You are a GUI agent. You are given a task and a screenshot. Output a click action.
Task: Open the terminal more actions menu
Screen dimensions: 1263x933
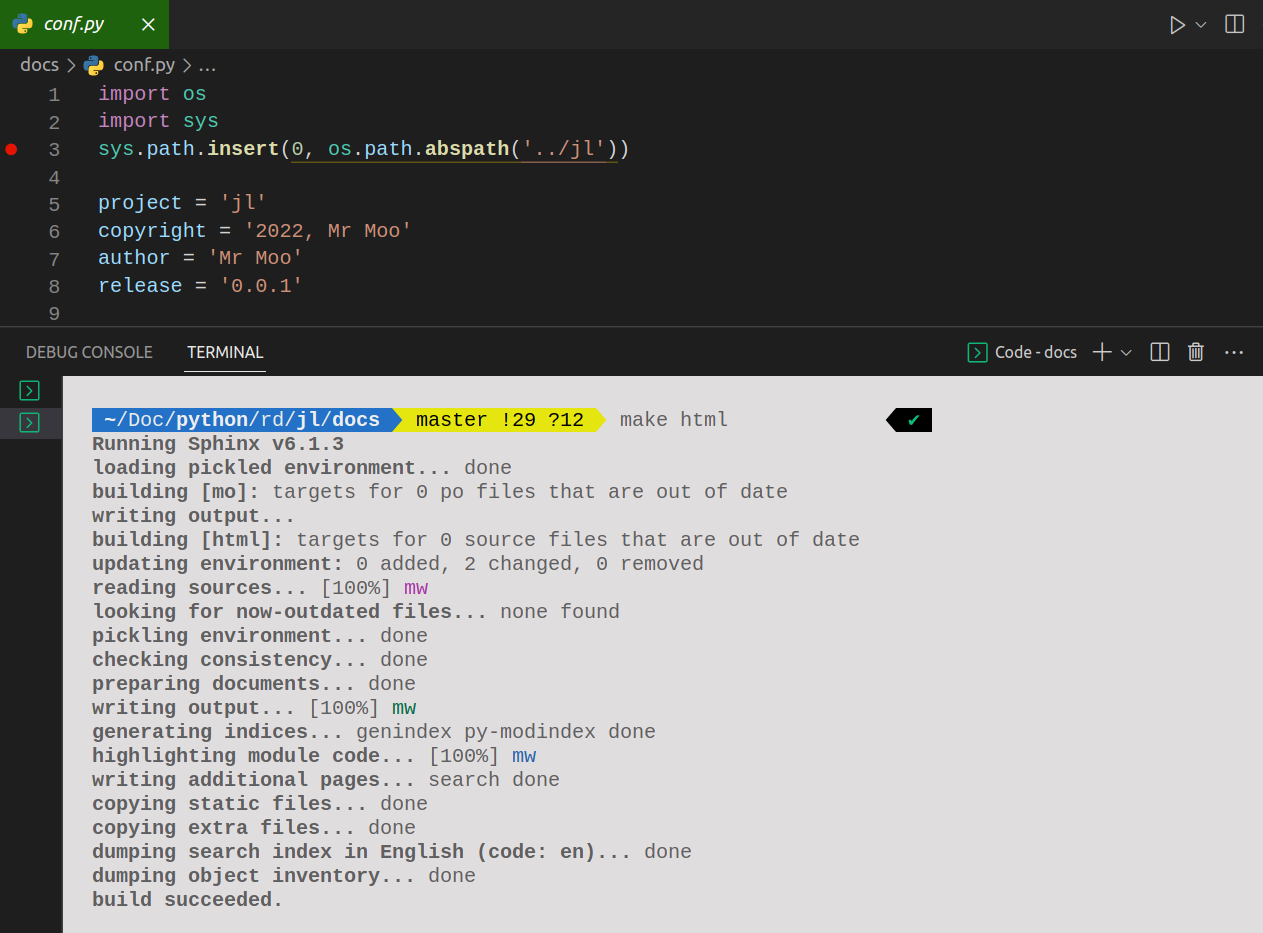pyautogui.click(x=1233, y=352)
